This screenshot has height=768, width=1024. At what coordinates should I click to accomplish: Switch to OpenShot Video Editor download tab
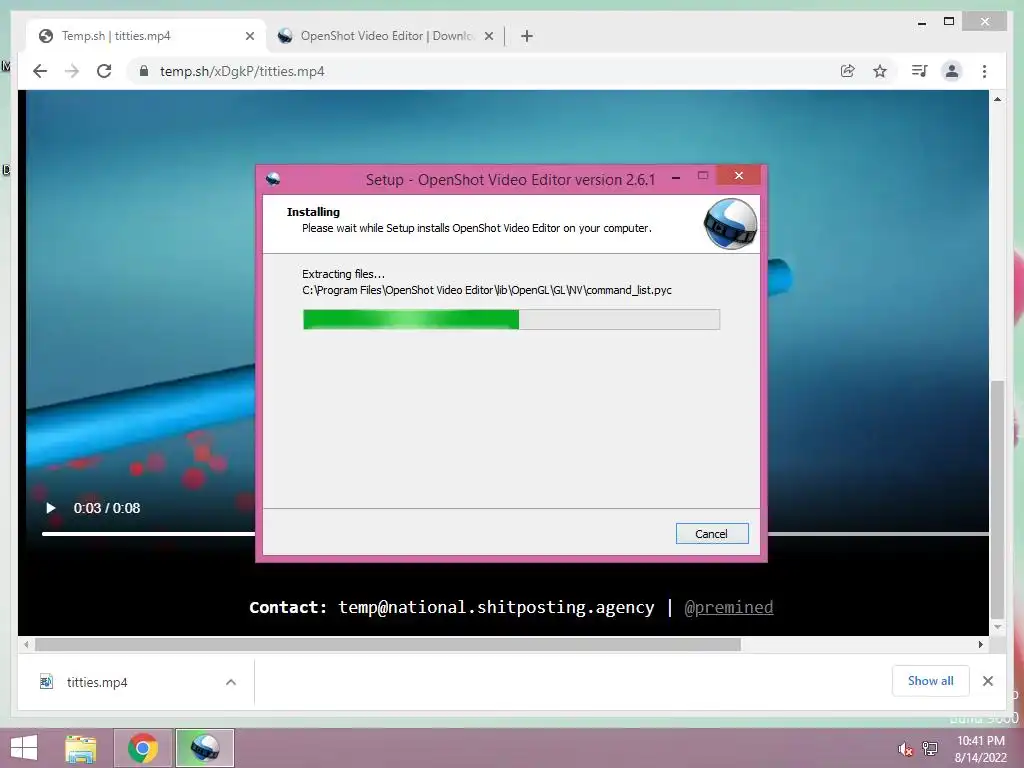coord(385,36)
